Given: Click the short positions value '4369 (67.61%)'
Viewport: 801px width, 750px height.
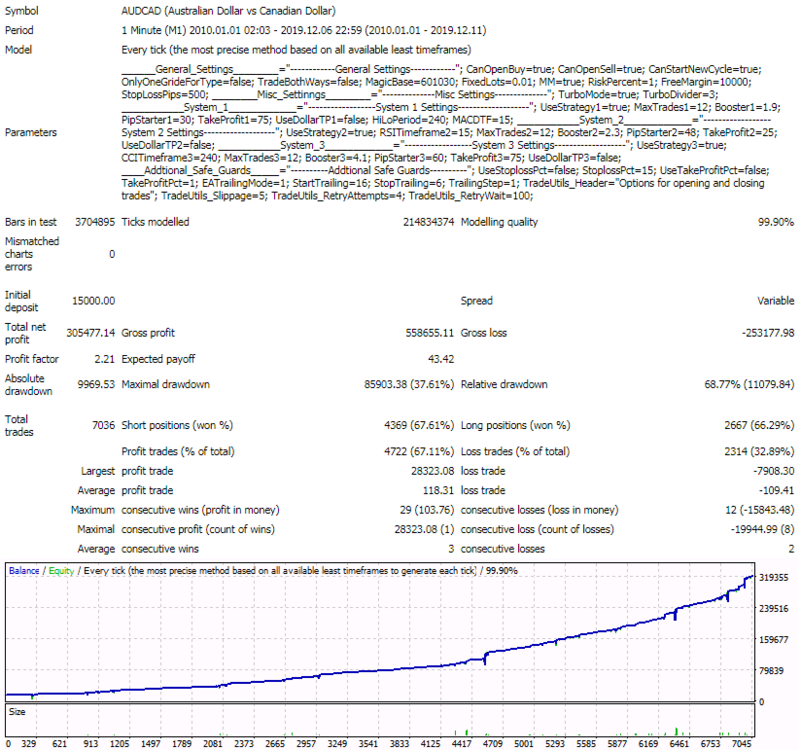Looking at the screenshot, I should pos(419,425).
